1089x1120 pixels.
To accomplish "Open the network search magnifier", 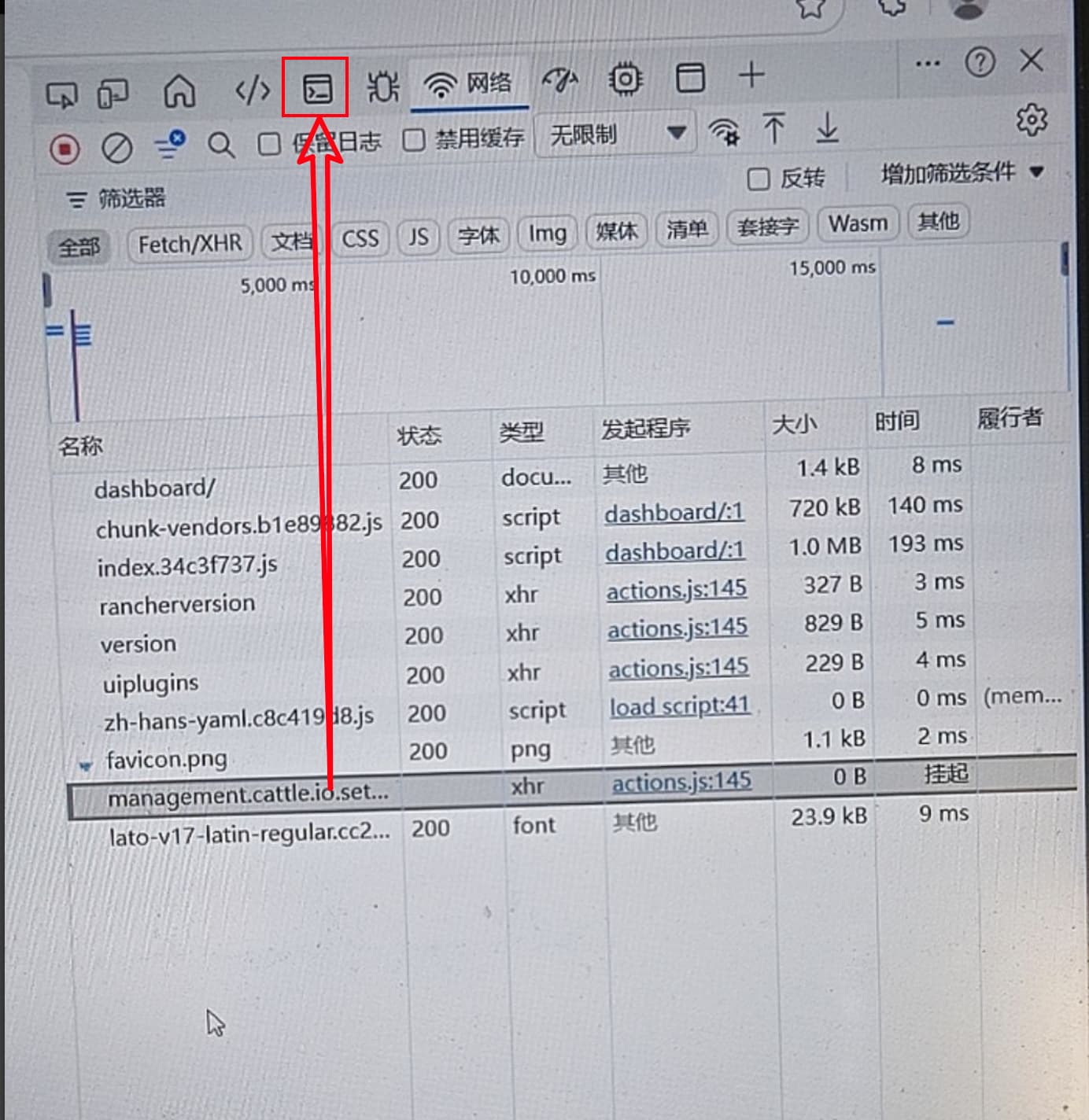I will click(x=220, y=145).
